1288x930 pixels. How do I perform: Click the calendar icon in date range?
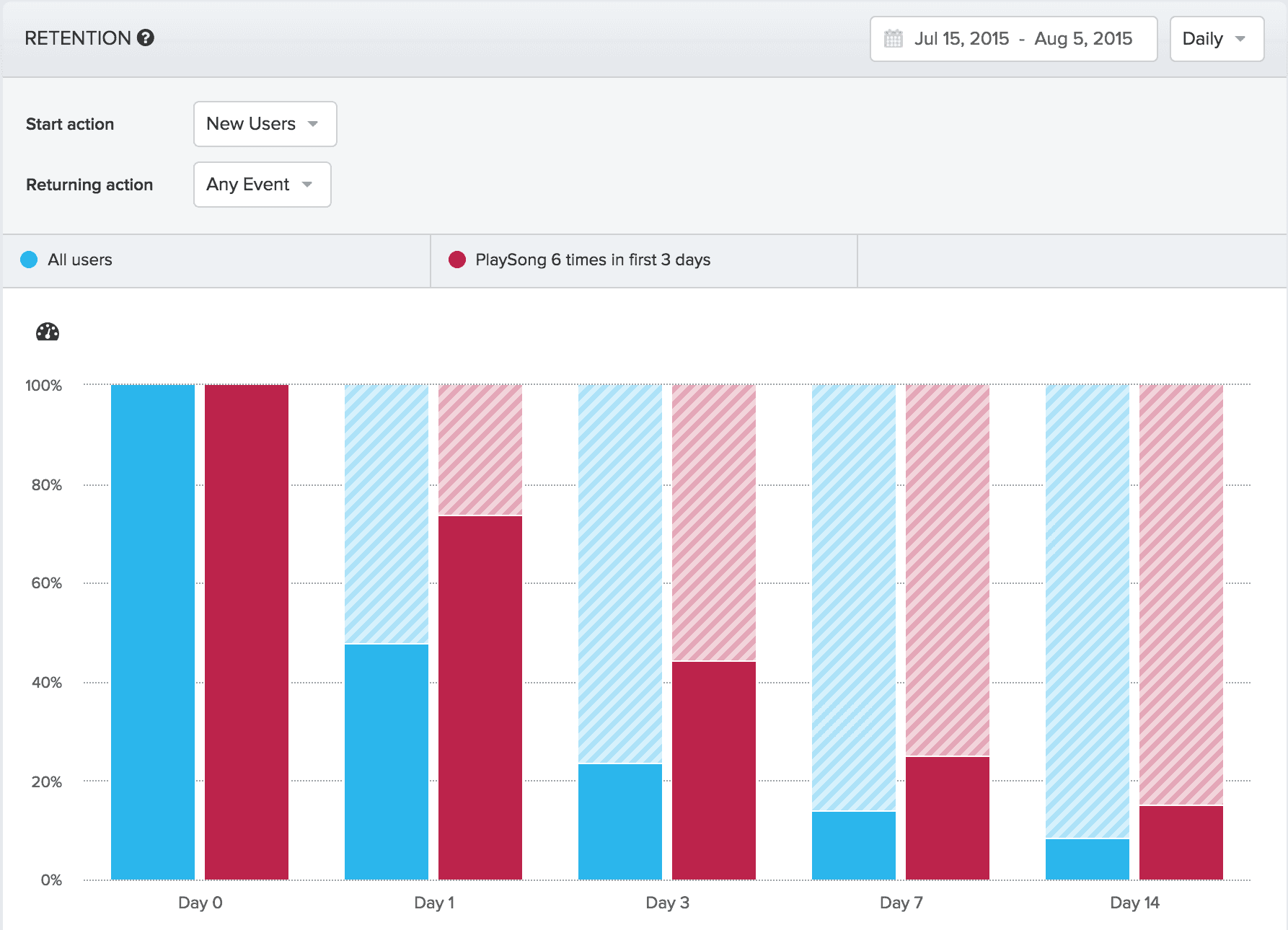point(893,39)
